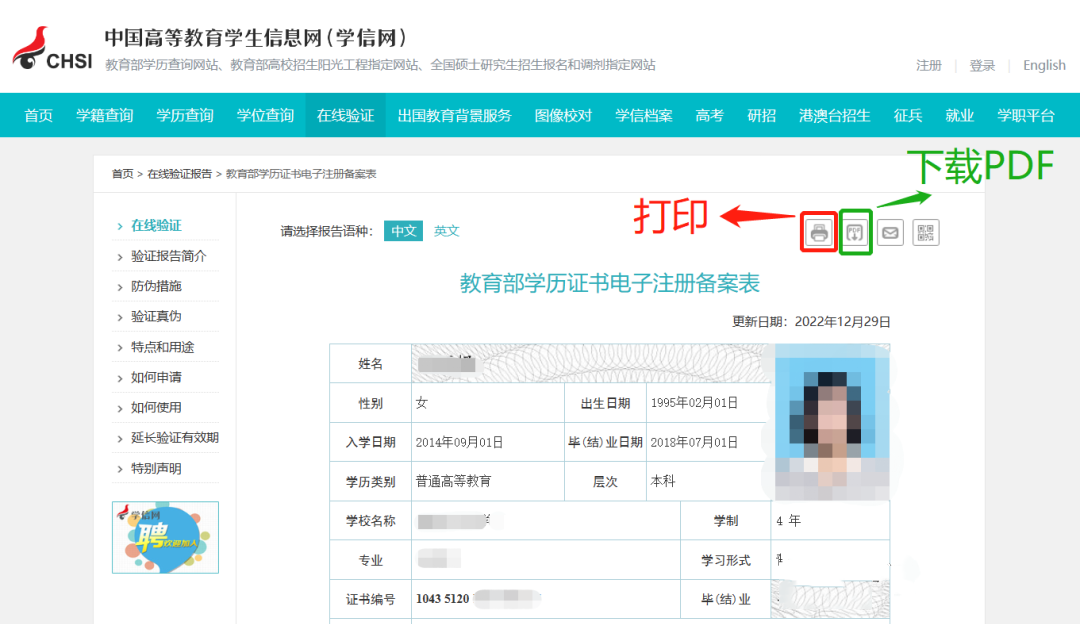Click the email report icon
The image size is (1080, 624).
pos(889,231)
